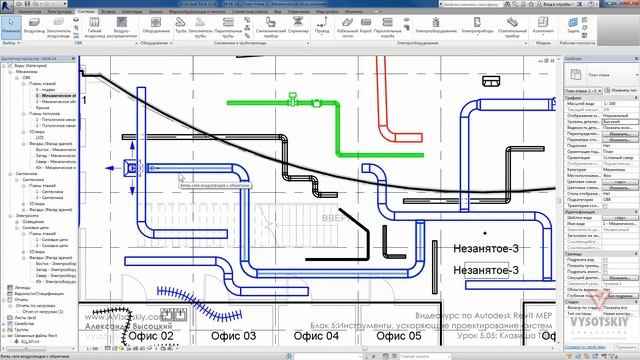This screenshot has width=640, height=360.
Task: Open the Электрооборудование tool
Action: tap(436, 26)
